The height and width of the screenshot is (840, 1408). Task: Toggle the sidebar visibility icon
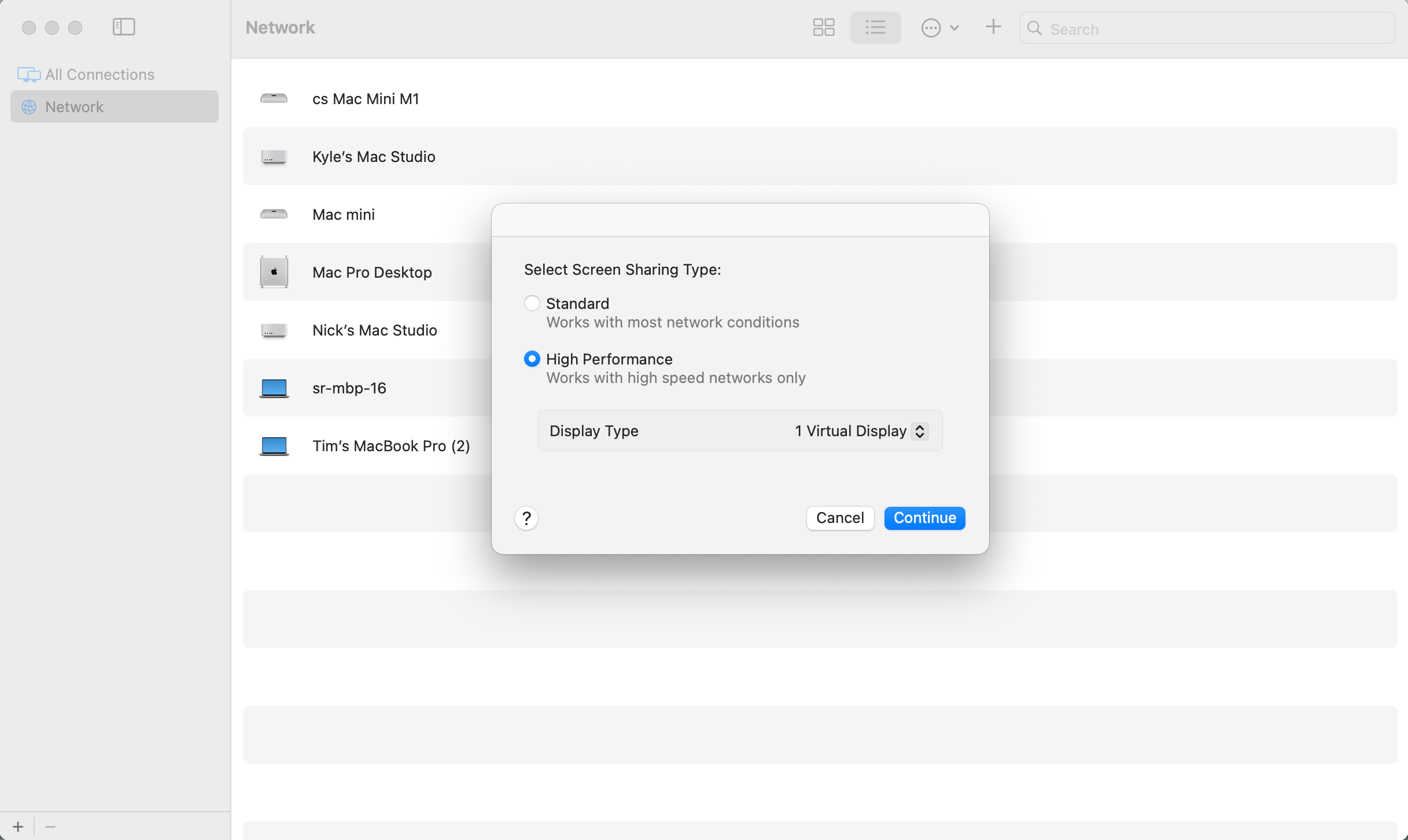[x=124, y=27]
